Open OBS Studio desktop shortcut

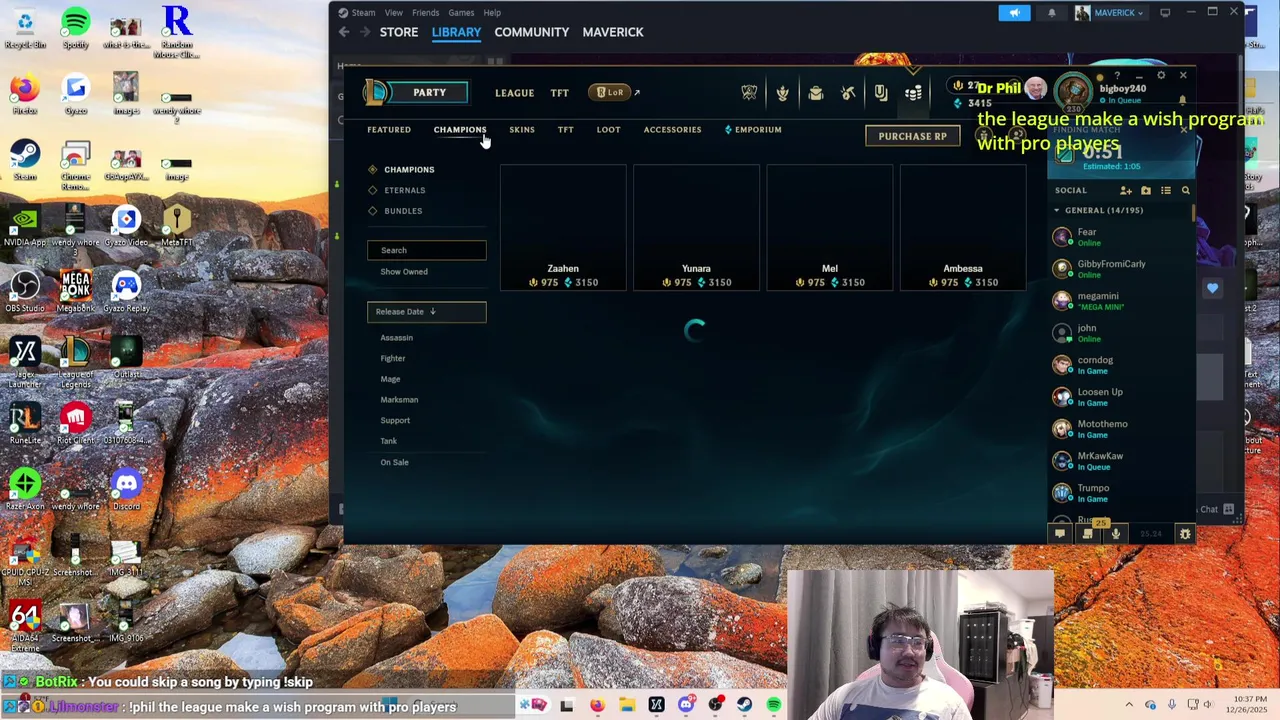(x=25, y=292)
